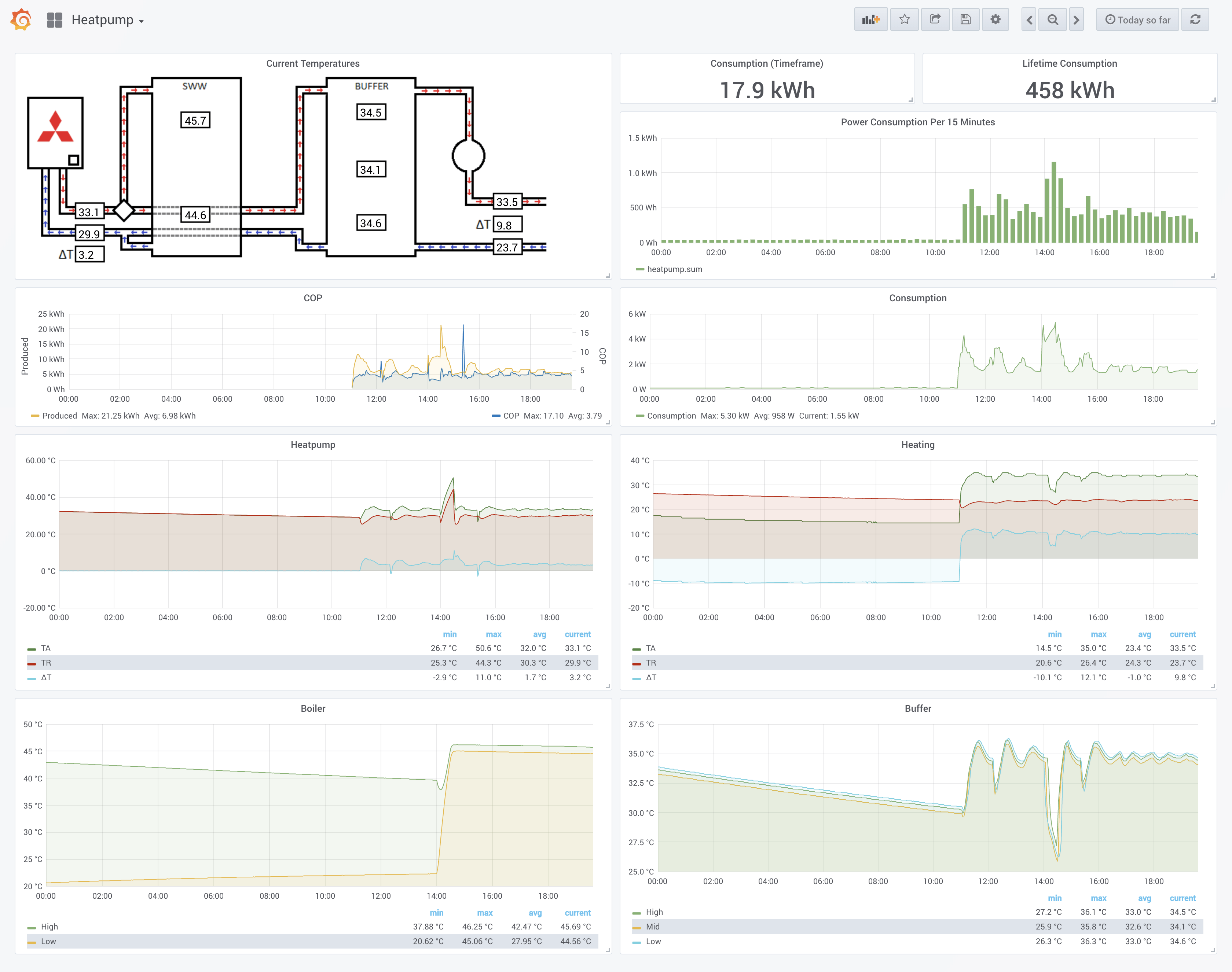Grab resize handle of Buffer panel
The width and height of the screenshot is (1232, 972).
1213,950
